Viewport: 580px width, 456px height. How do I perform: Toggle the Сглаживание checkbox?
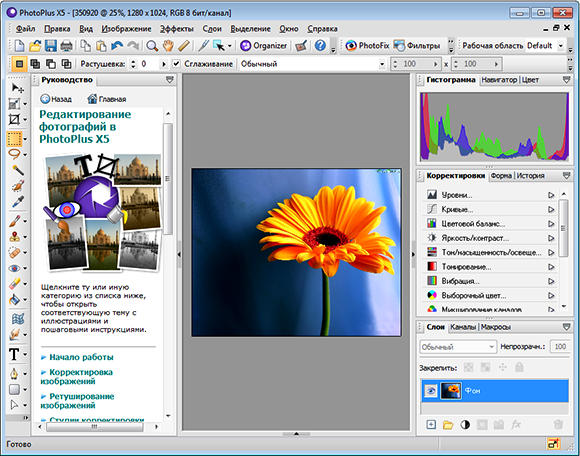click(x=176, y=64)
